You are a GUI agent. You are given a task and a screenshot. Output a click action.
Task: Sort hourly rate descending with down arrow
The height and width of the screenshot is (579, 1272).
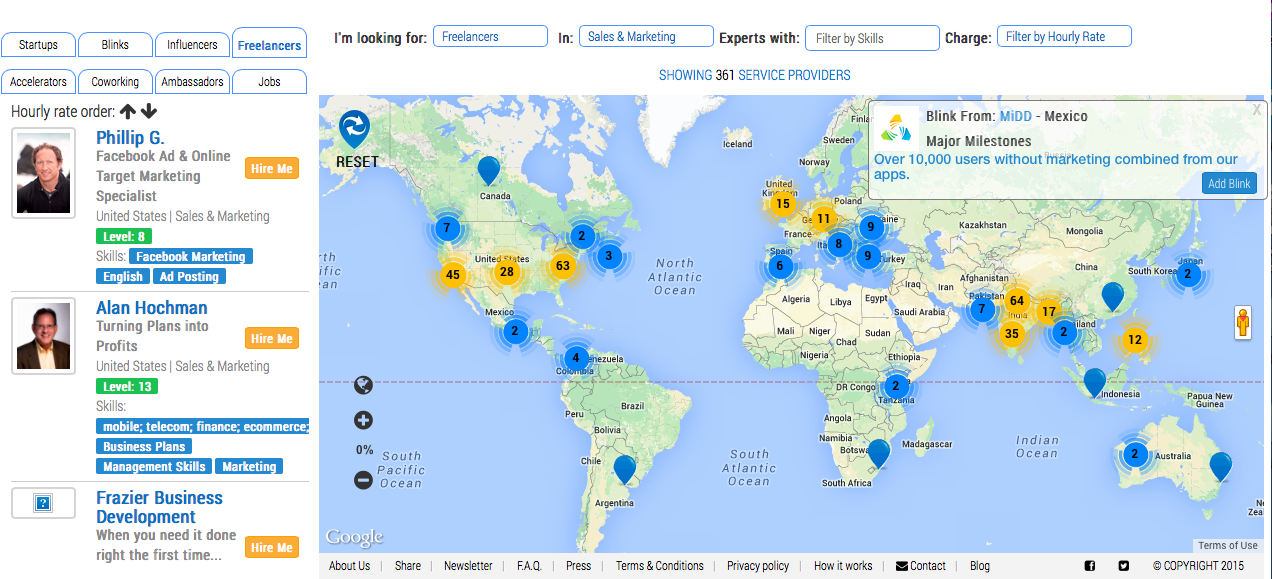coord(148,112)
